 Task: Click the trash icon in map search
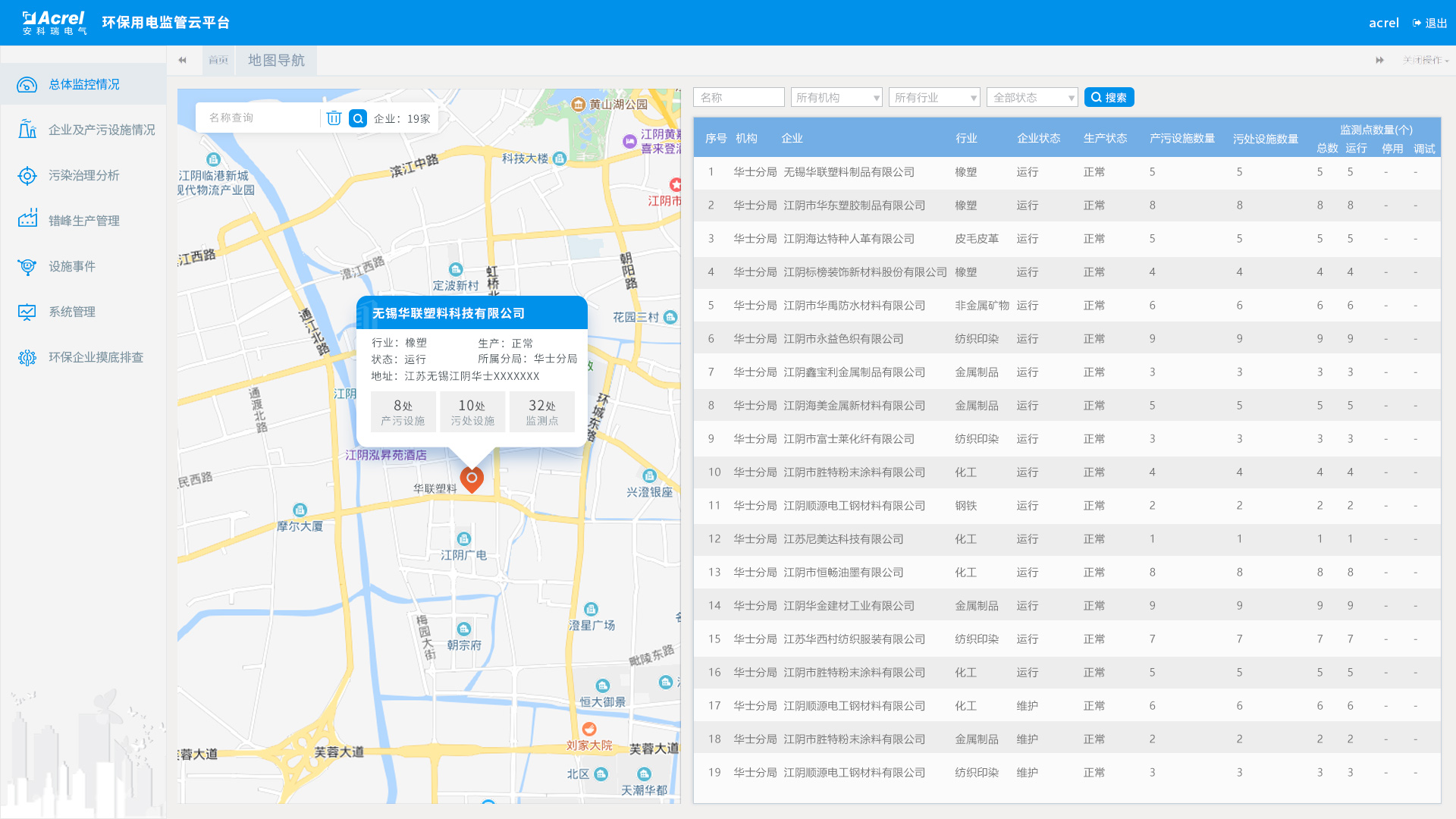coord(334,118)
